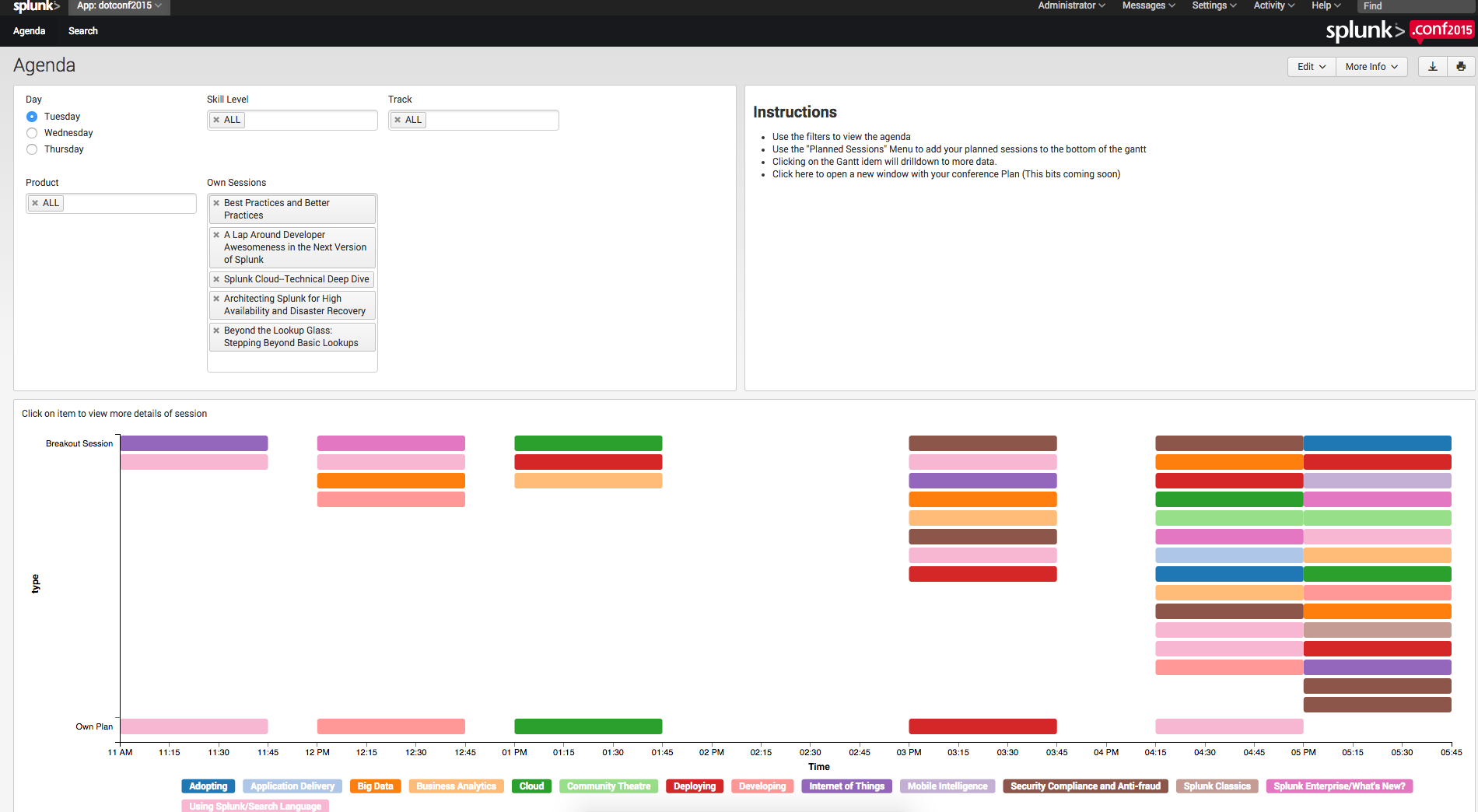Toggle Splunk Enterprise/What's New? legend item
Screen dimensions: 1478x812
(x=1340, y=786)
